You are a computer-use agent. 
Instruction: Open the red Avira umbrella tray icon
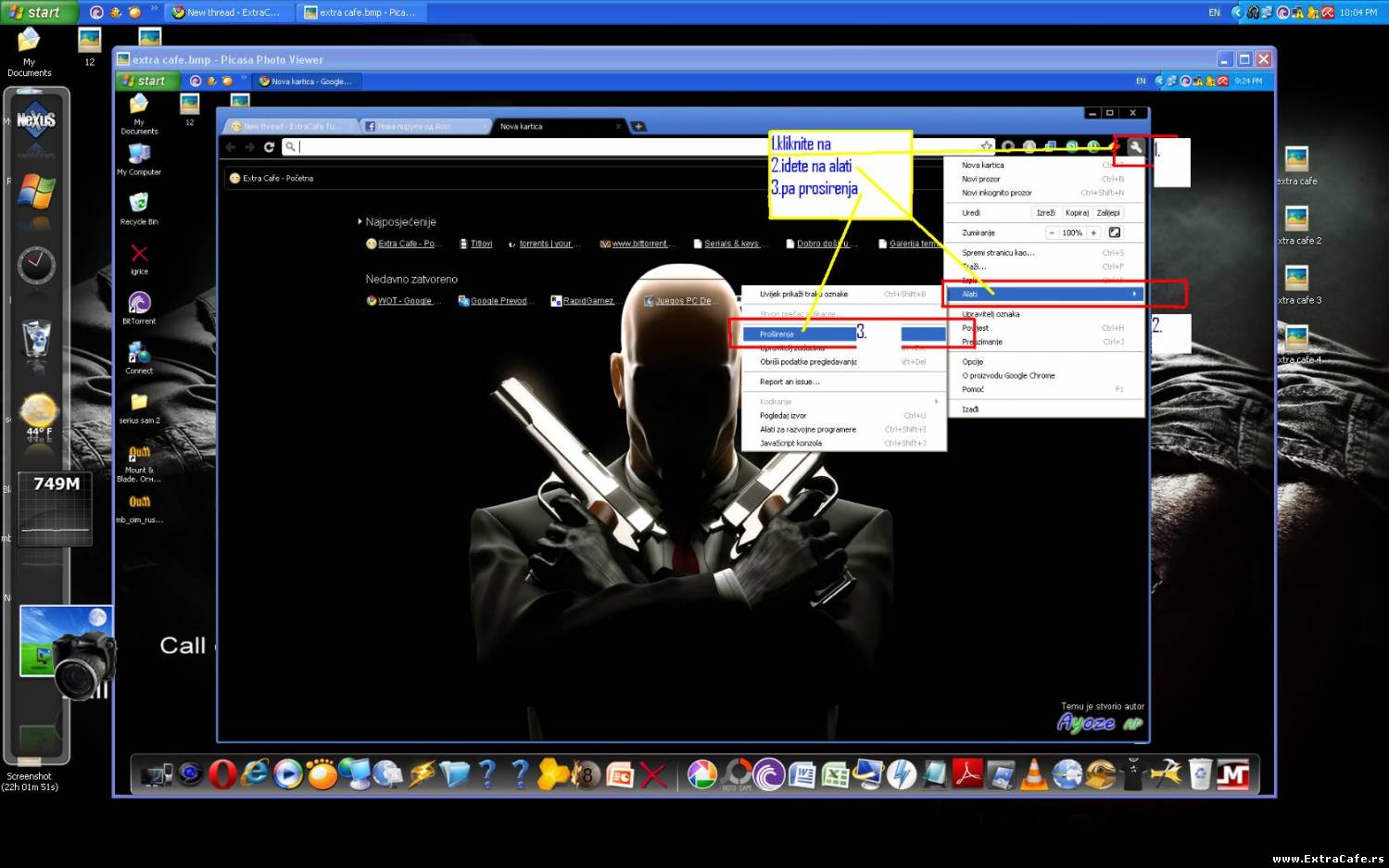1328,12
